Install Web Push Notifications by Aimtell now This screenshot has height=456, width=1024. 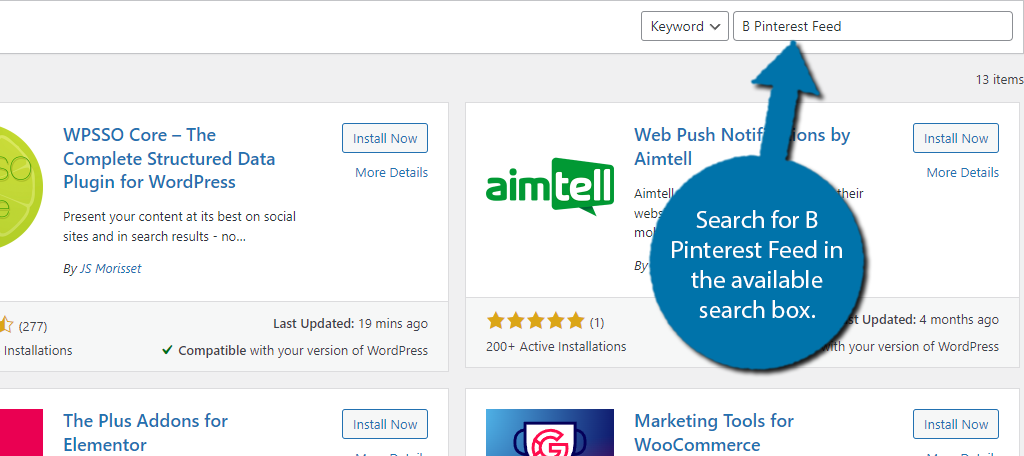point(955,138)
